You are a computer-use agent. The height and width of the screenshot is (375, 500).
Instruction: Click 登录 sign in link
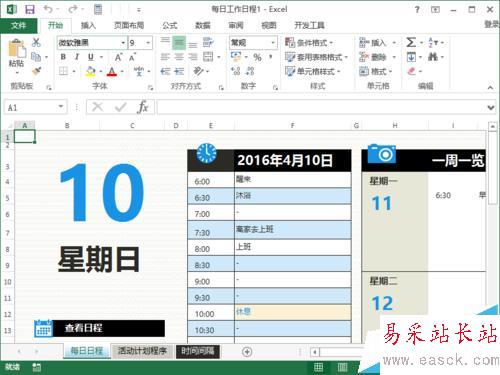(x=492, y=24)
